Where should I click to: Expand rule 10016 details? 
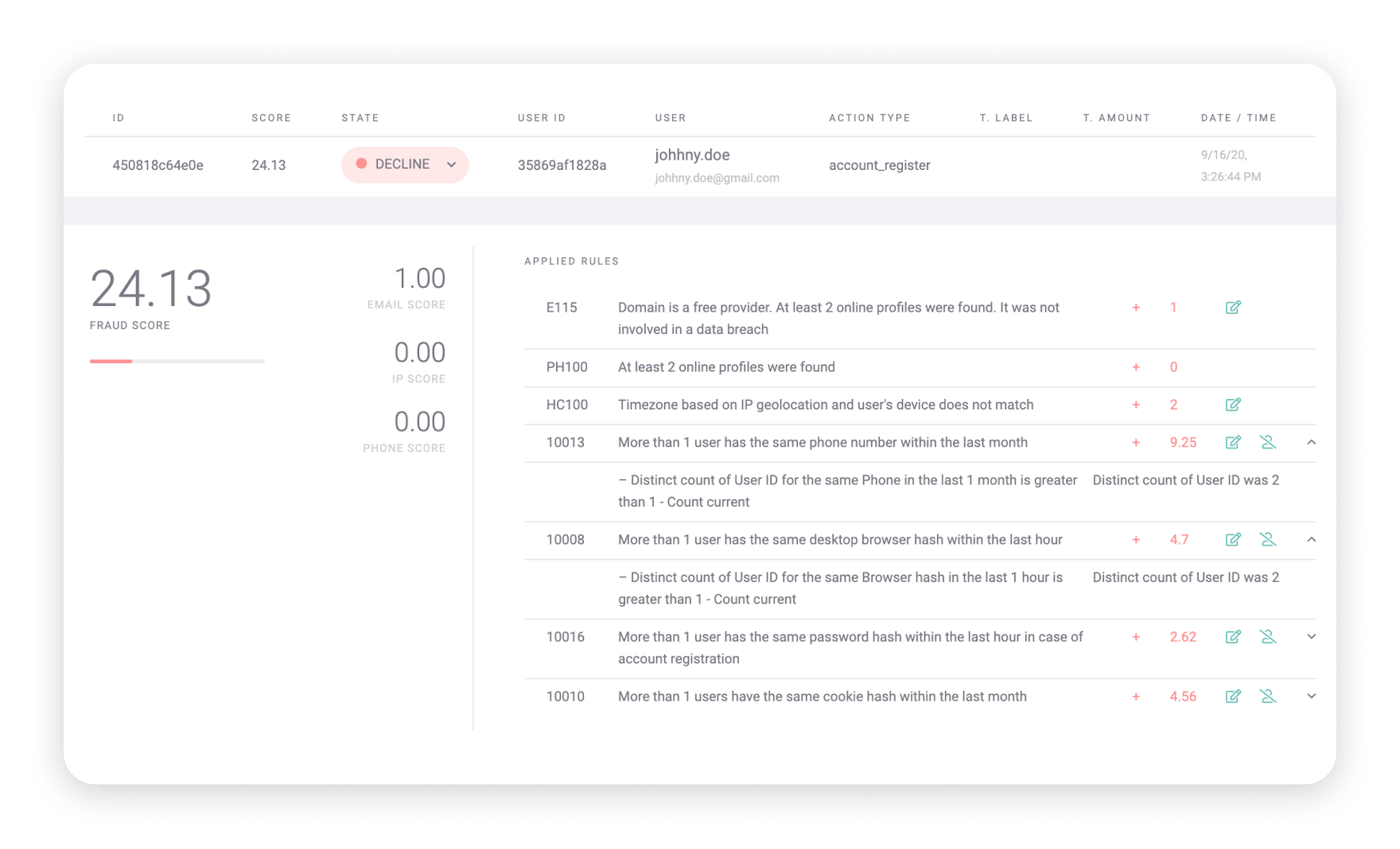click(x=1311, y=637)
